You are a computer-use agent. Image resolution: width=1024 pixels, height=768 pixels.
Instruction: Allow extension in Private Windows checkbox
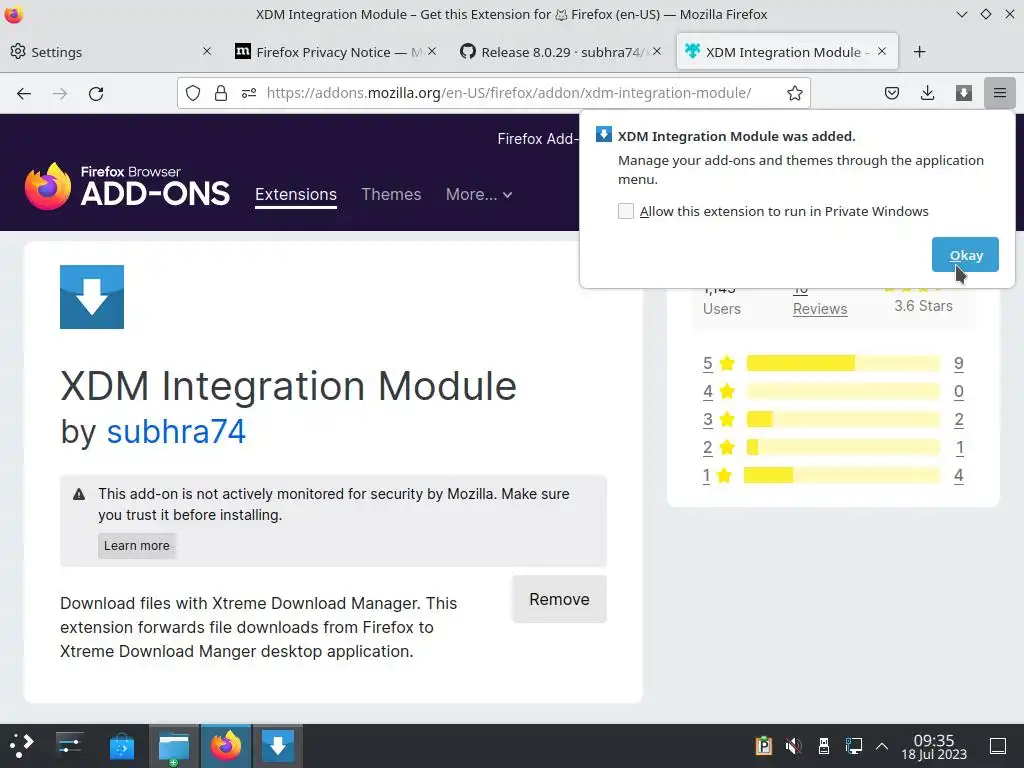coord(626,211)
